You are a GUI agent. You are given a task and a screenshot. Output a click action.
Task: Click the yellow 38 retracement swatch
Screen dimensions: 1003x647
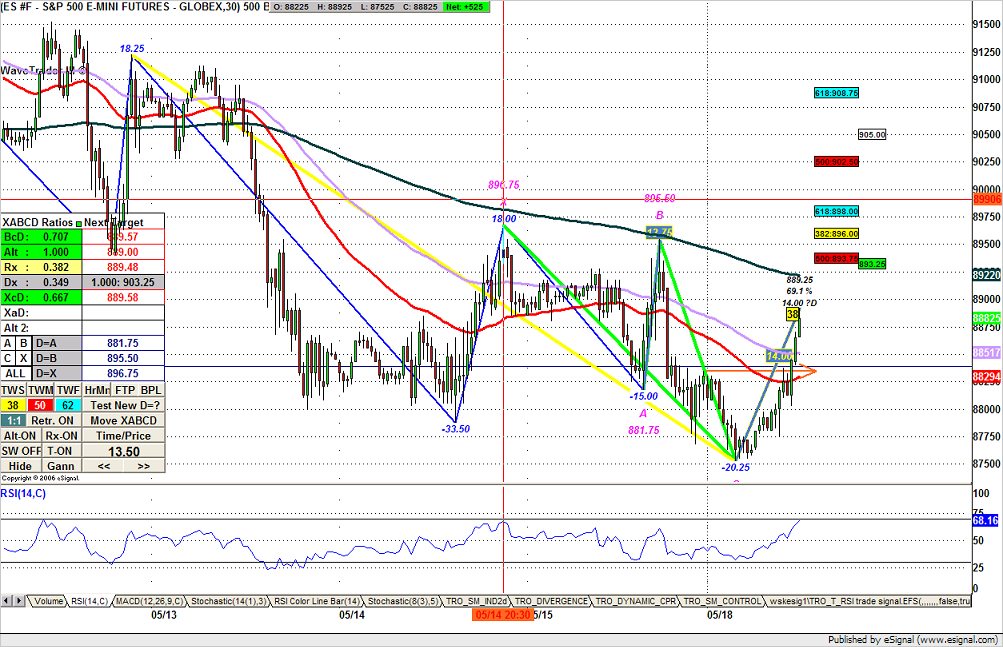coord(13,405)
